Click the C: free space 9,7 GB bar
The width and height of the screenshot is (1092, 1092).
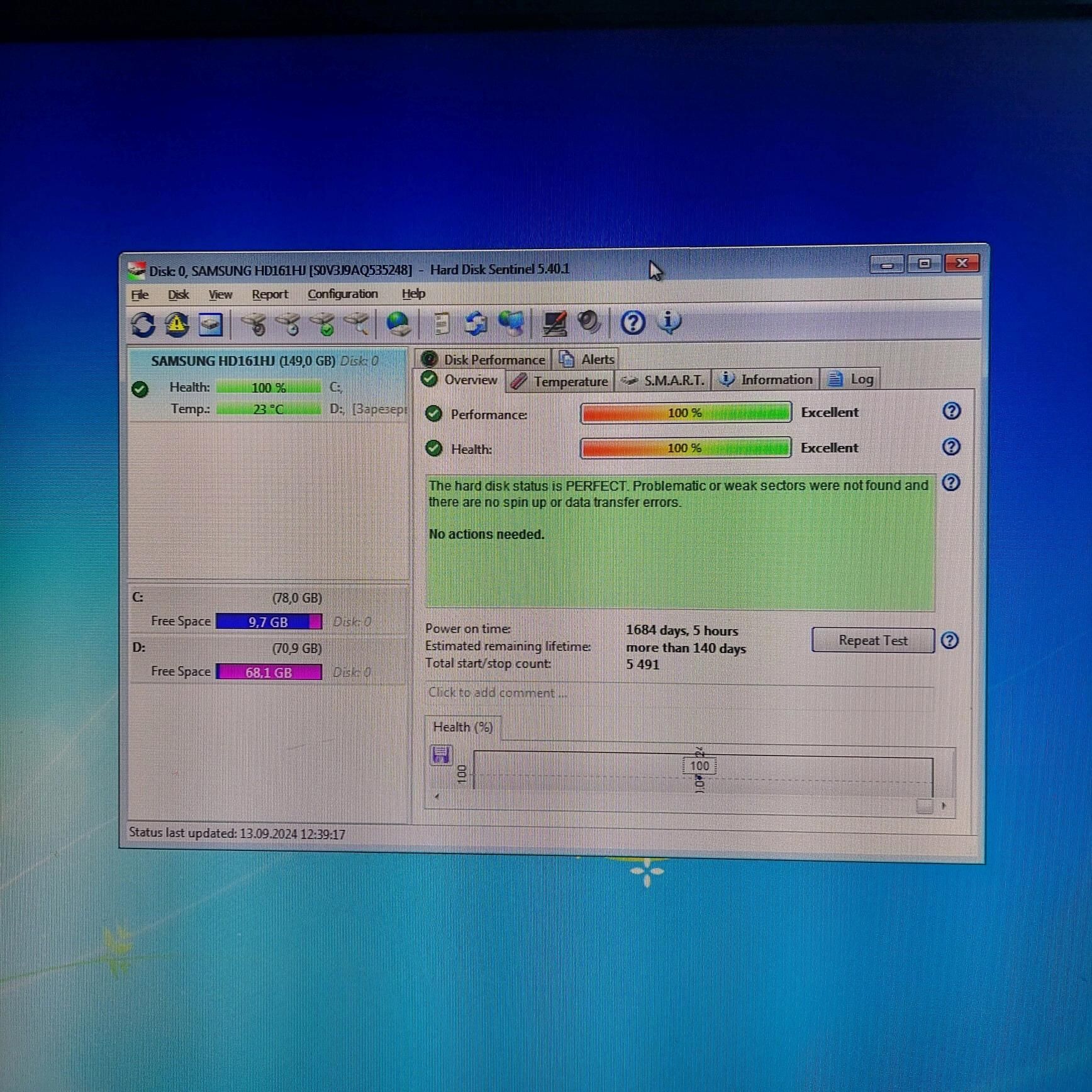269,621
